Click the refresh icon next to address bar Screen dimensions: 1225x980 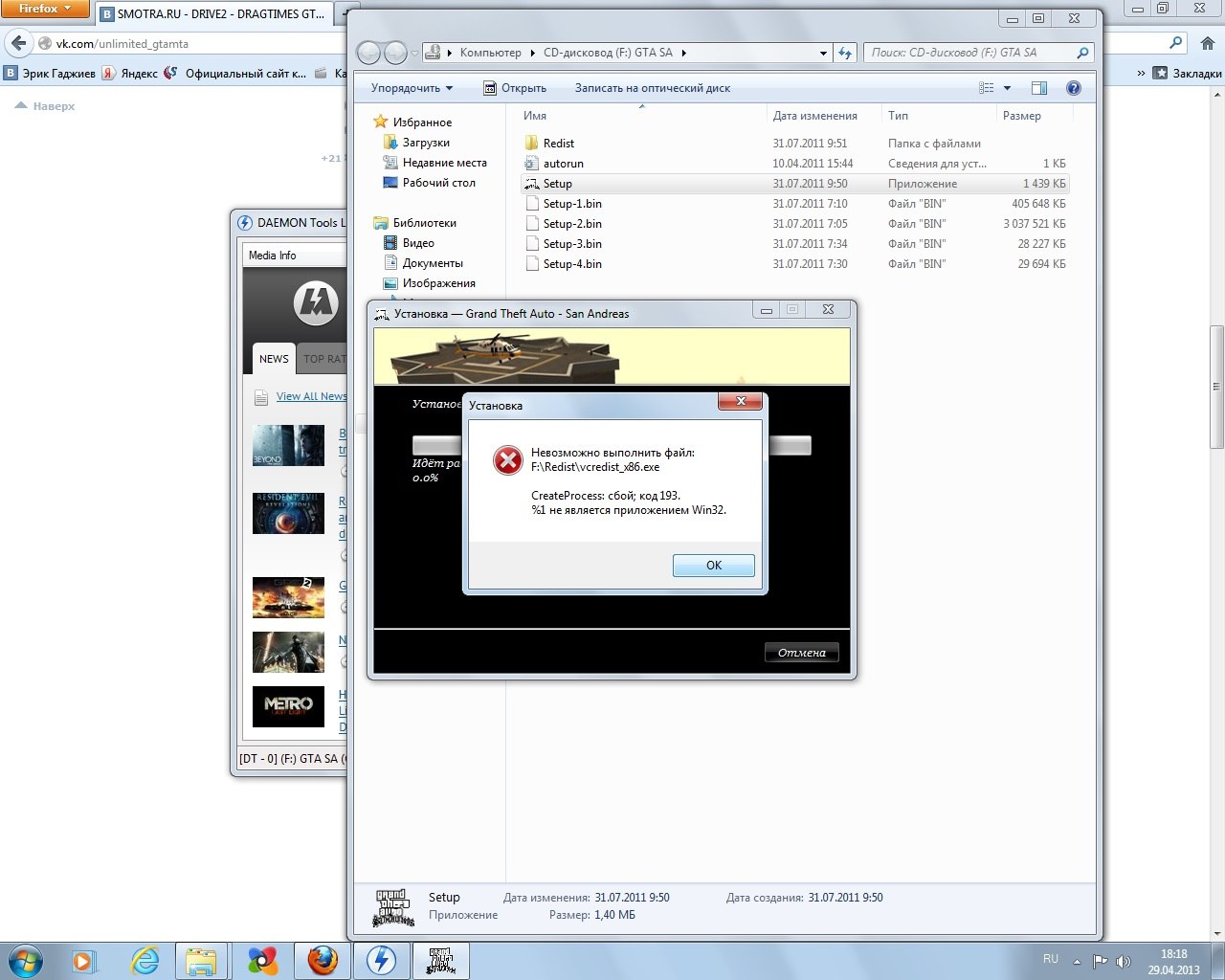(x=845, y=54)
